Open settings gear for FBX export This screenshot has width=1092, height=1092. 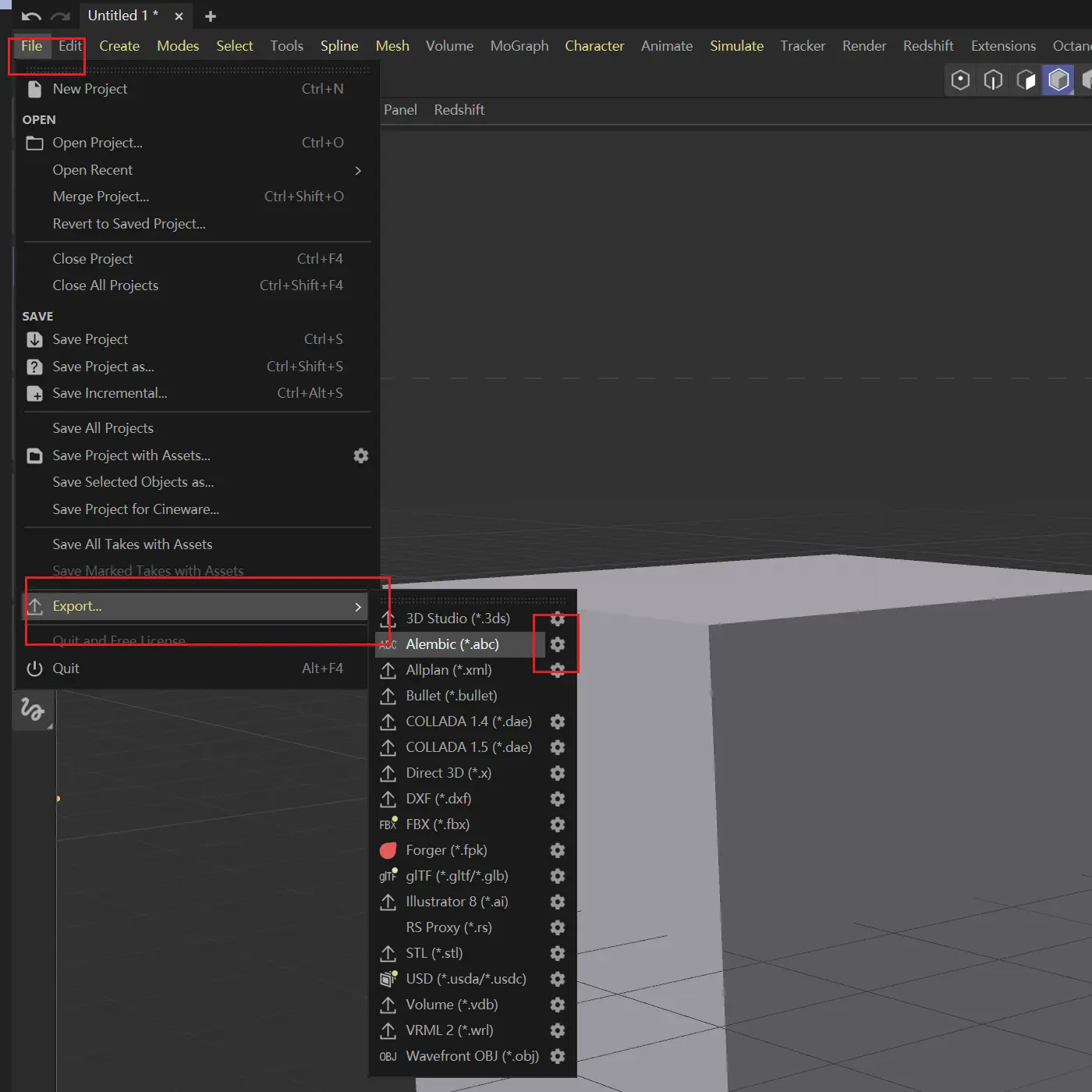pyautogui.click(x=558, y=824)
